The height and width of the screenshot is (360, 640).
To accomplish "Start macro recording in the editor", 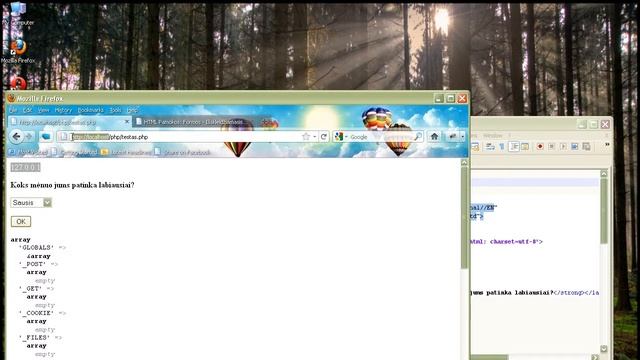I will pyautogui.click(x=540, y=146).
